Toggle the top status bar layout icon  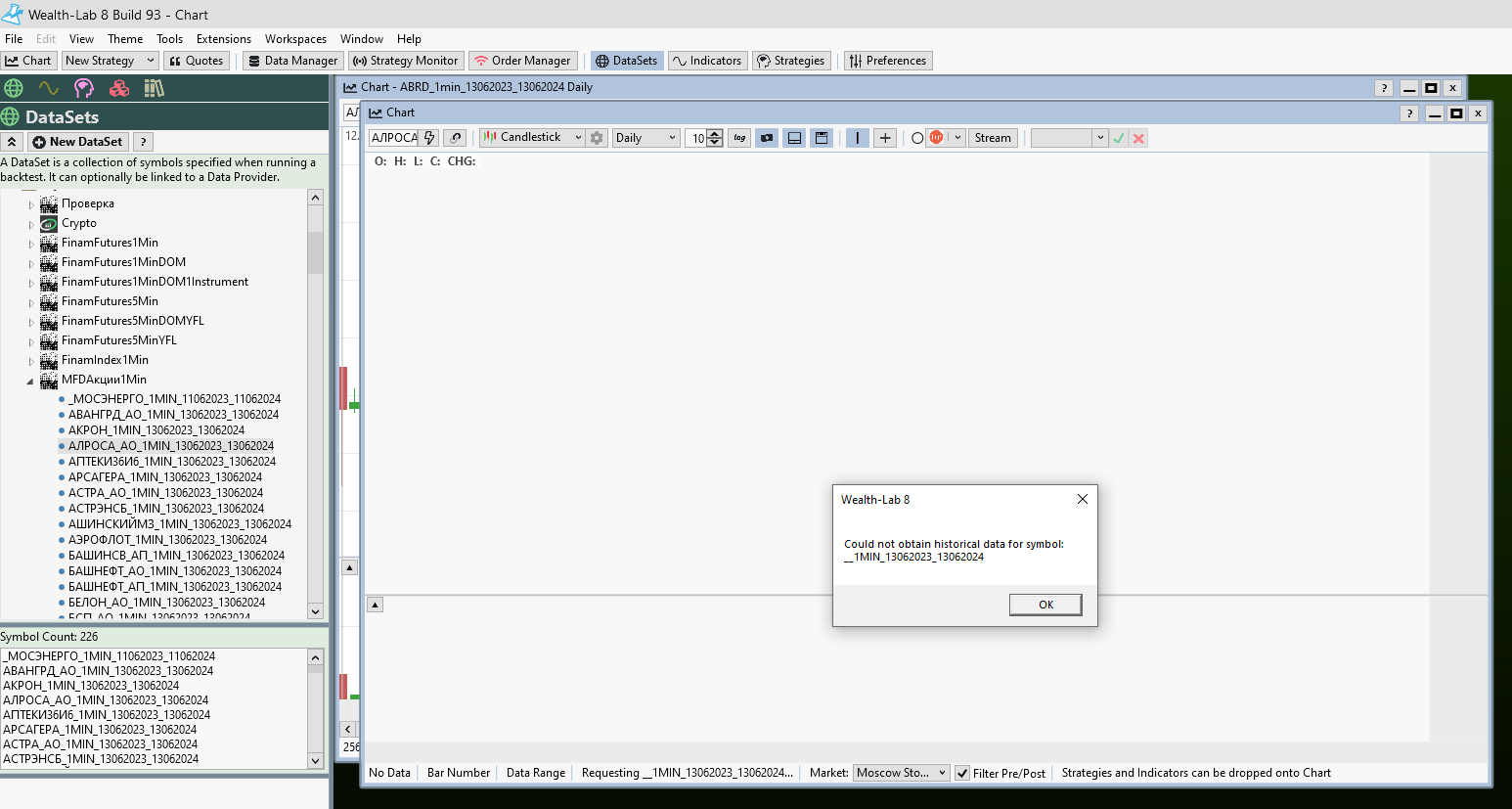(x=822, y=138)
